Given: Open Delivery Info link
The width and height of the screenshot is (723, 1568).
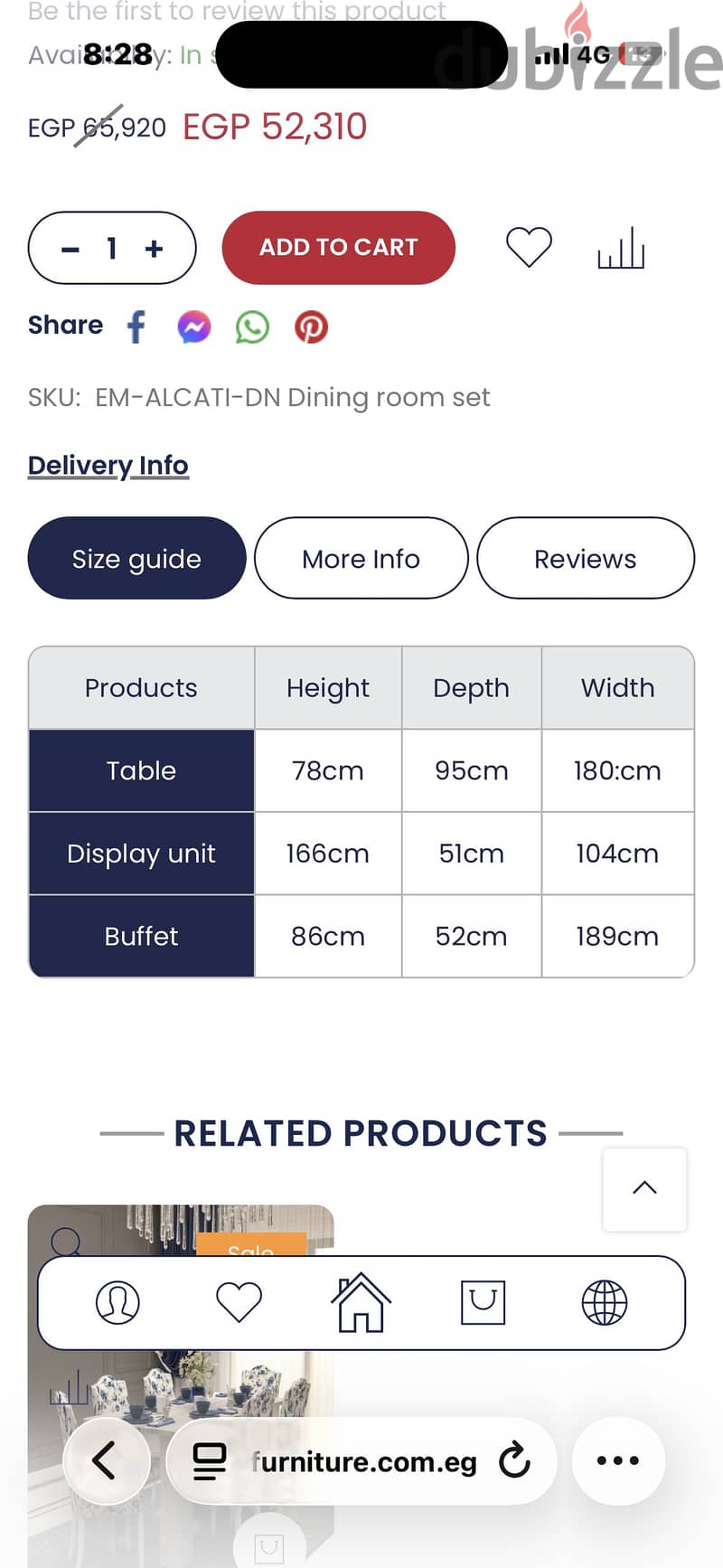Looking at the screenshot, I should [108, 465].
